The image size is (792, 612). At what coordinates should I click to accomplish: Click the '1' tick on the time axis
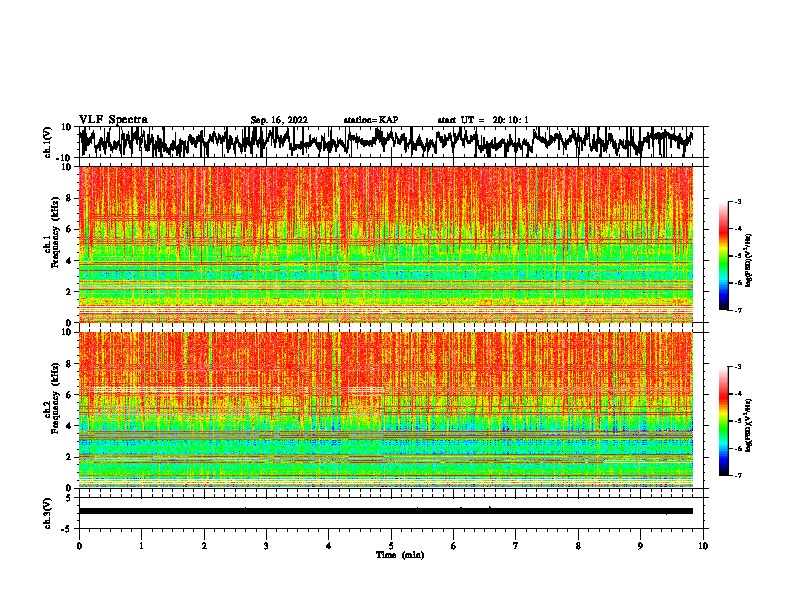141,546
